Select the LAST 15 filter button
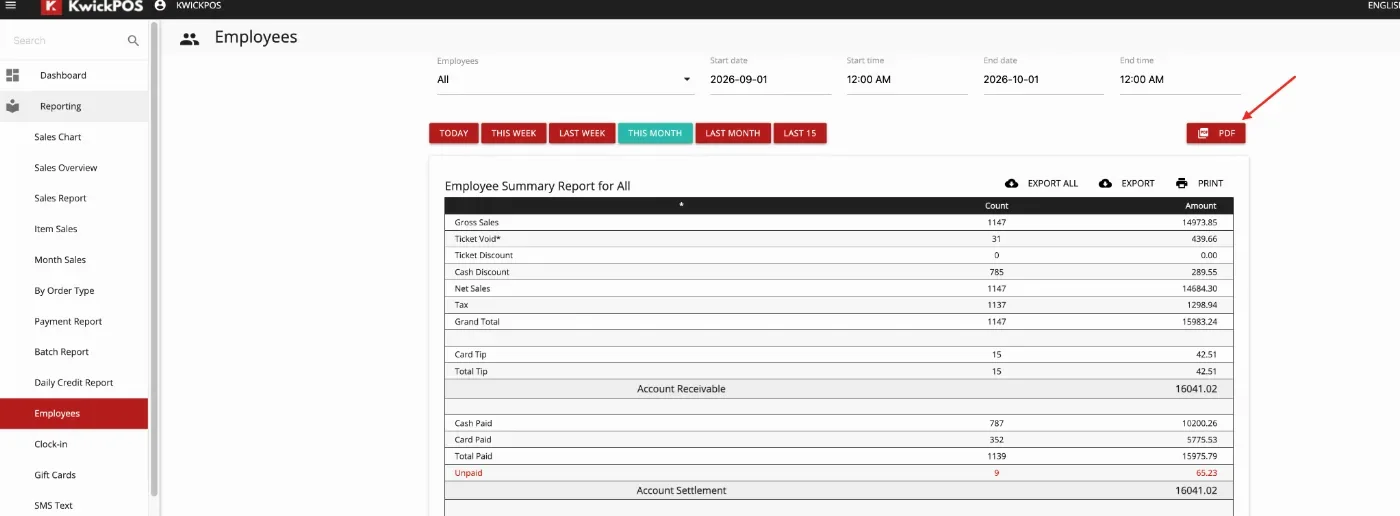The height and width of the screenshot is (516, 1400). click(800, 133)
